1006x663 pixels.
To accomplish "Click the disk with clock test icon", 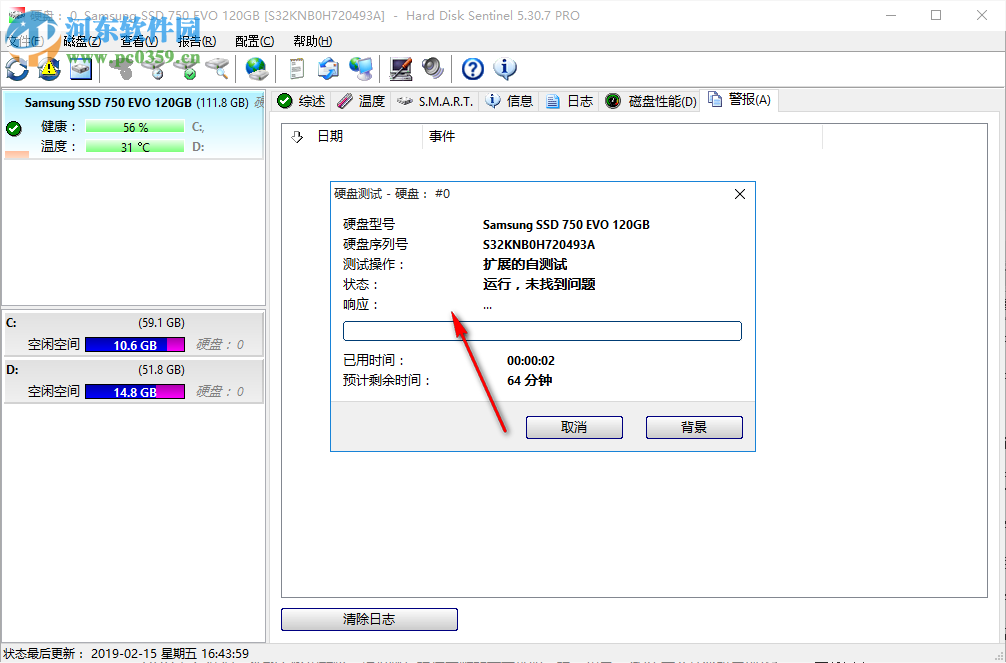I will coord(155,68).
